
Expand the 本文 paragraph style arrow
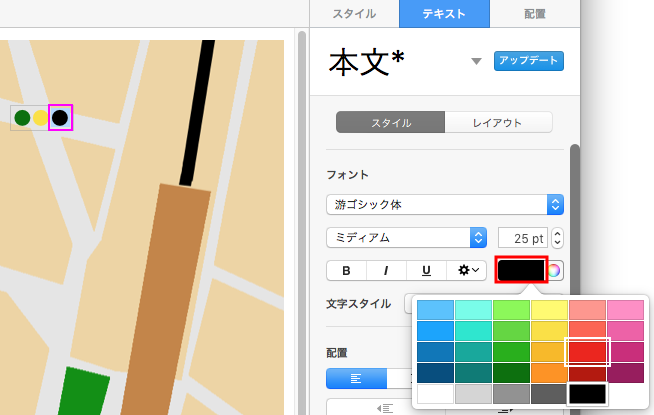click(x=476, y=62)
